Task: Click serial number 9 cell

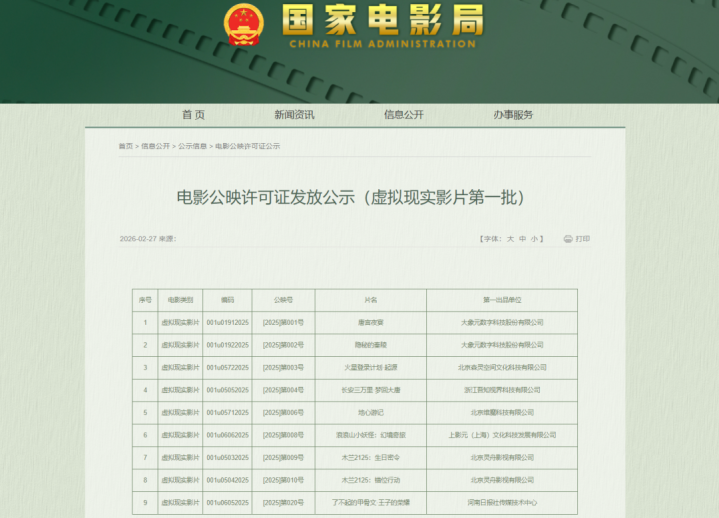Action: click(x=145, y=502)
